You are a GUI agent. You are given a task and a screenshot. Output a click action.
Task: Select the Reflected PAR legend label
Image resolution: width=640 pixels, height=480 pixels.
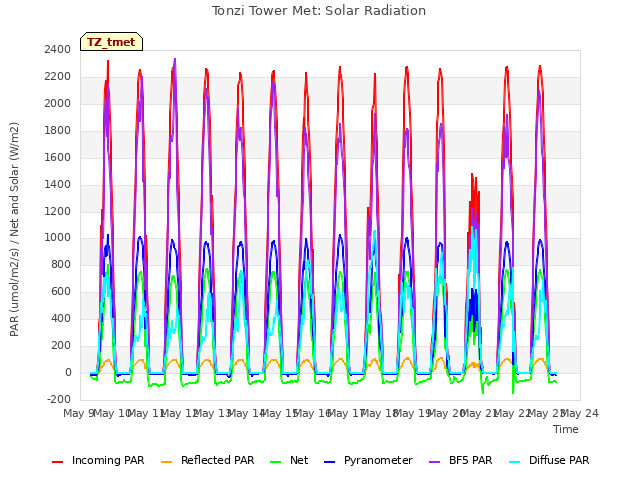[x=218, y=460]
